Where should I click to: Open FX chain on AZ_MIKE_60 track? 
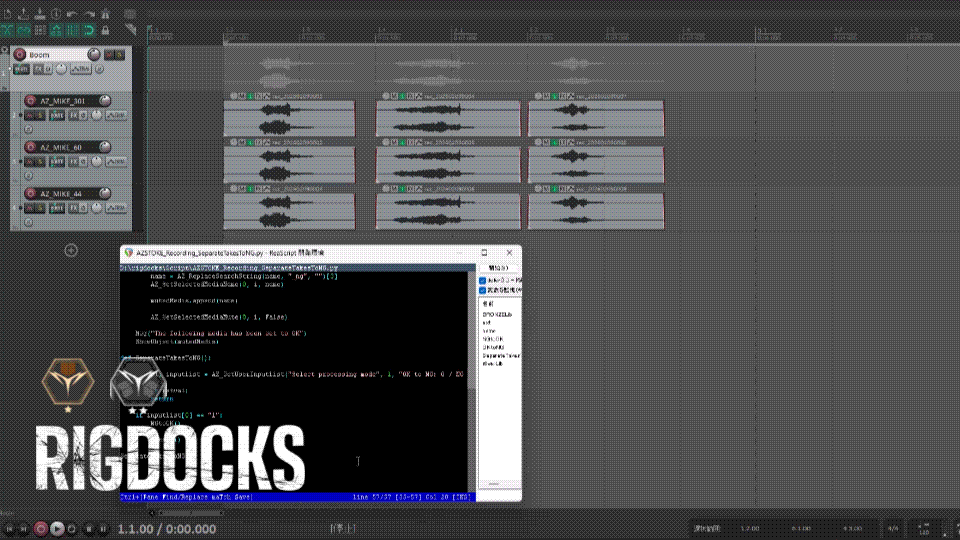[73, 162]
